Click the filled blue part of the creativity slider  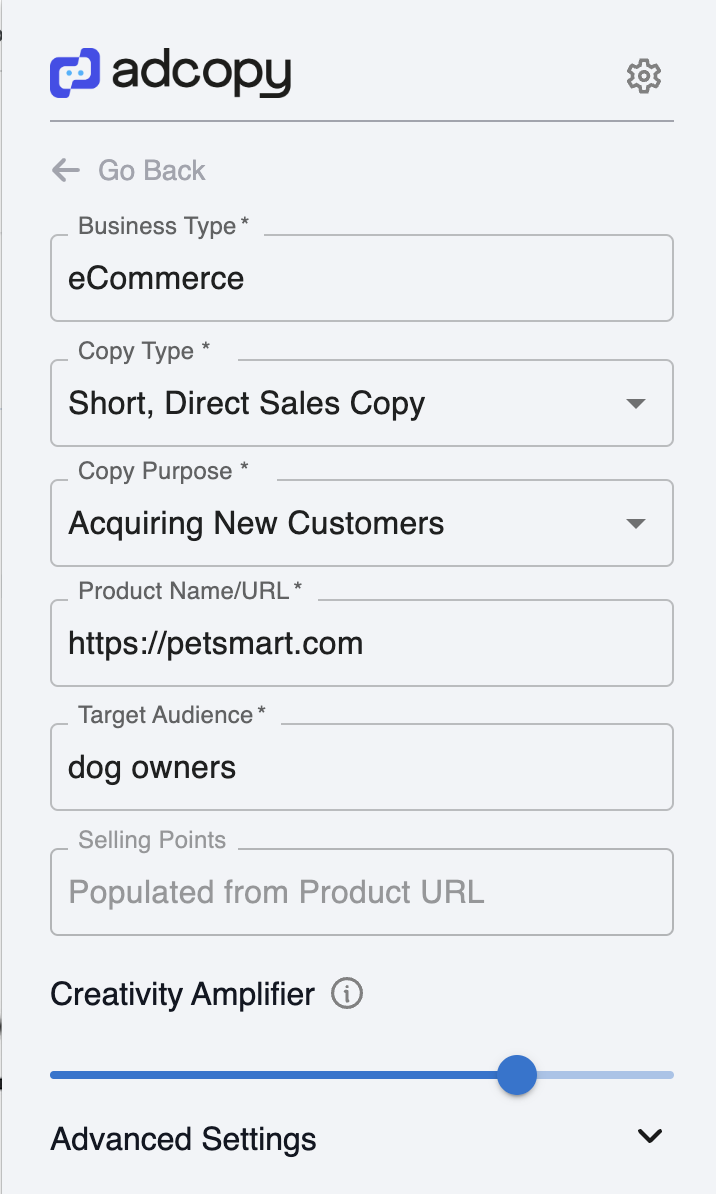(273, 1074)
